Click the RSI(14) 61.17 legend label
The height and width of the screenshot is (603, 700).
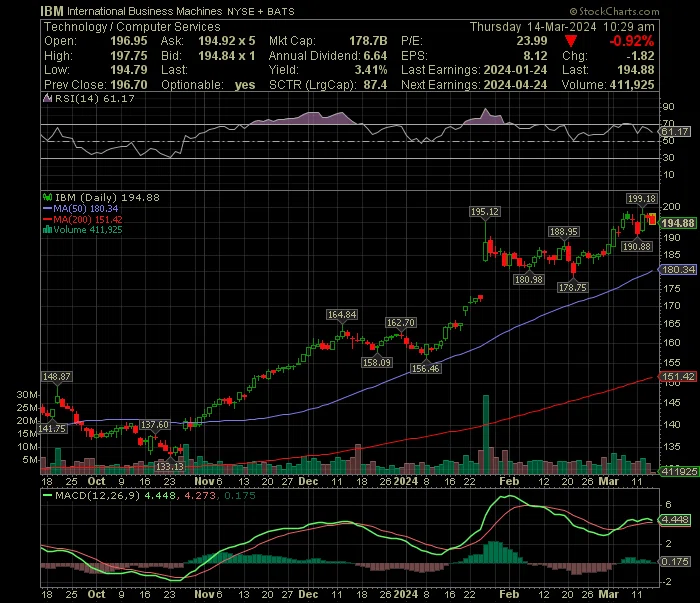(95, 98)
